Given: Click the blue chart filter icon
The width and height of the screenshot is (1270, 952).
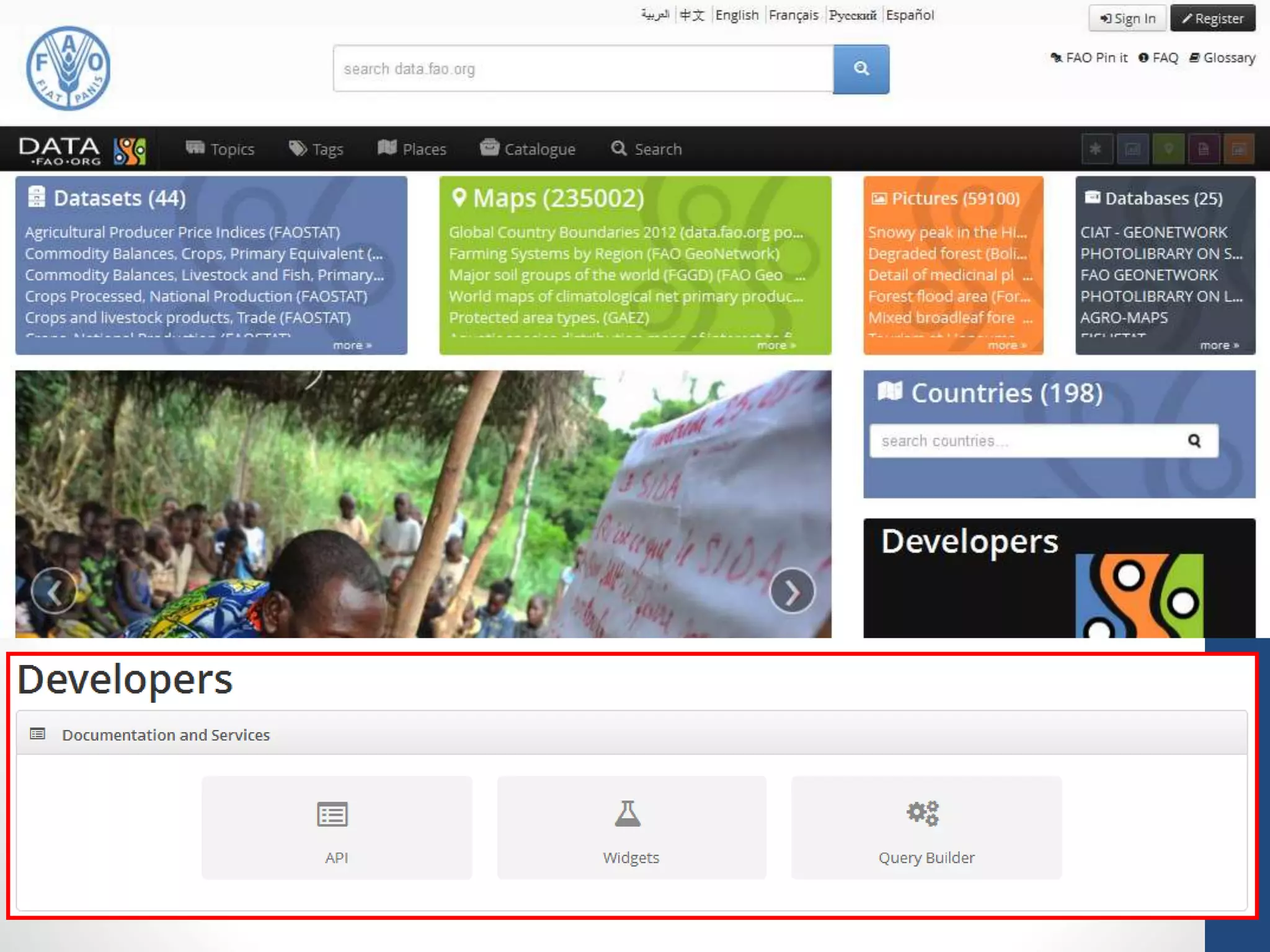Looking at the screenshot, I should click(1132, 149).
